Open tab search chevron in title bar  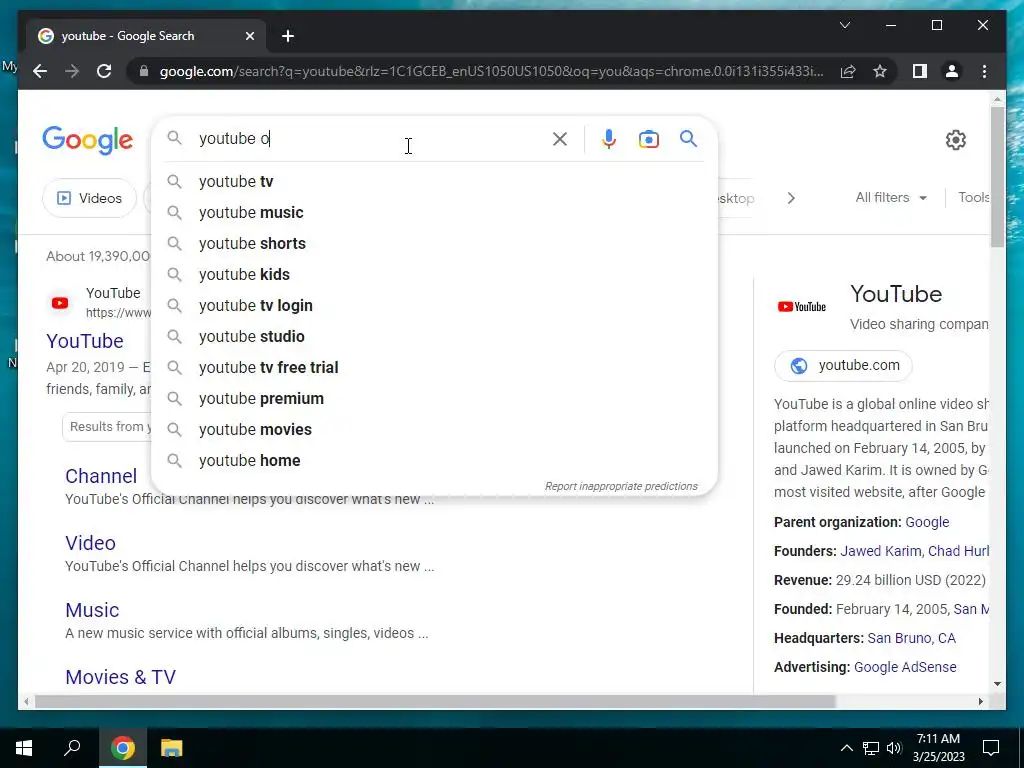844,25
